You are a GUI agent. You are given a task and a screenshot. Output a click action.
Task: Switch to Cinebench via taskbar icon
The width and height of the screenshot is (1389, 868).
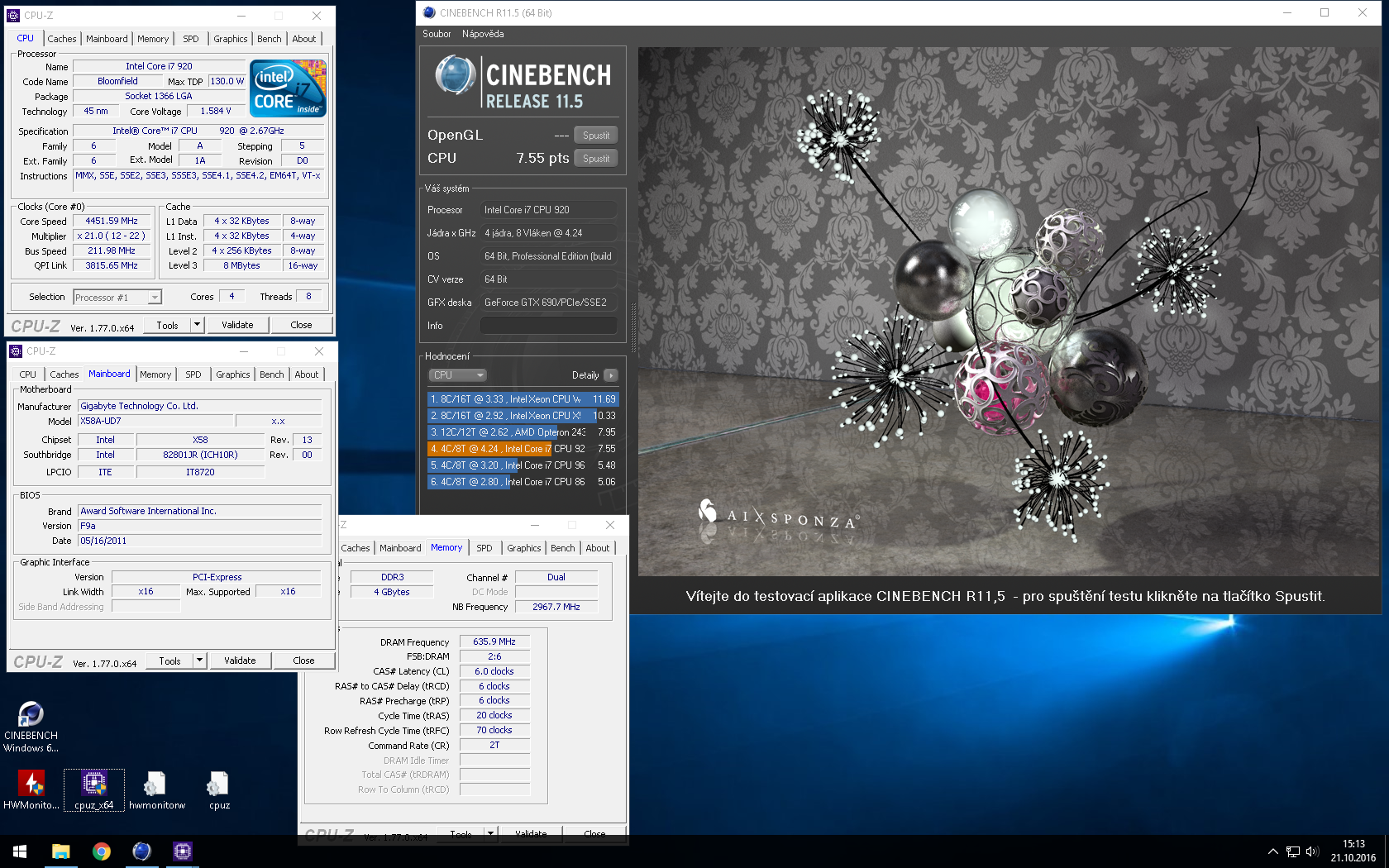coord(141,851)
